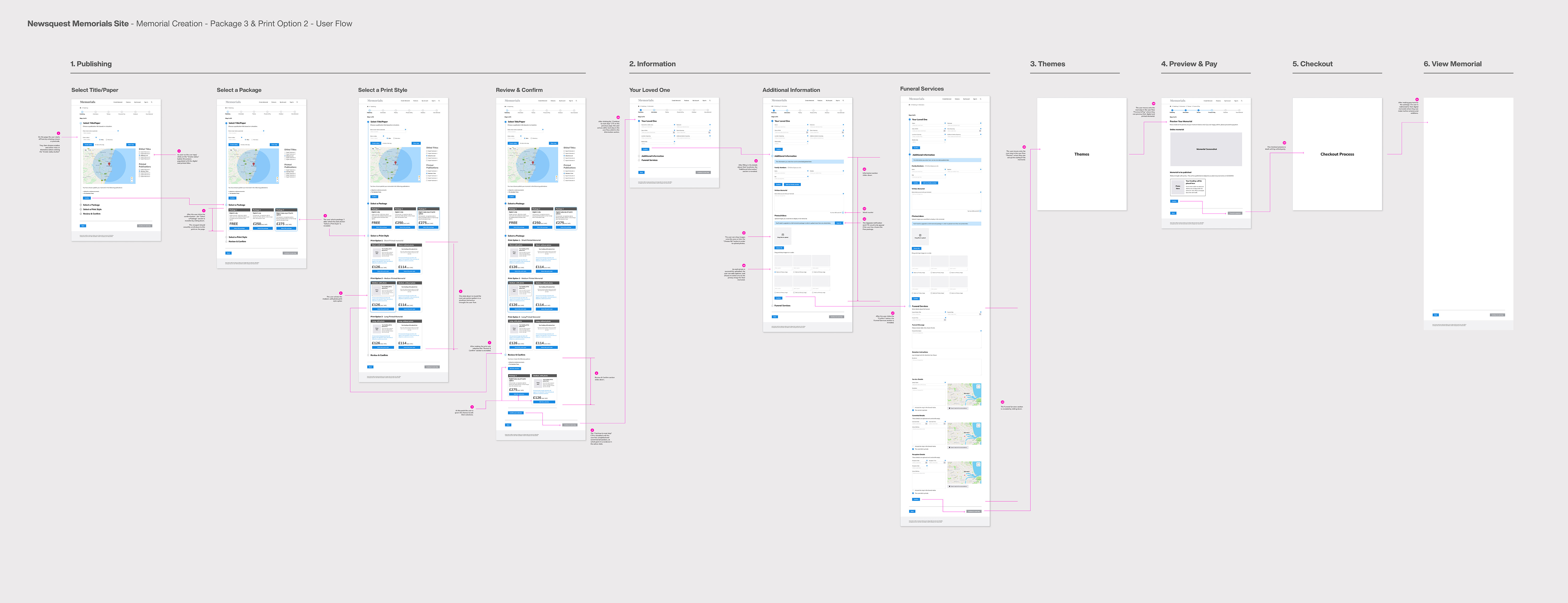Expand 'Select a Package' section on Select Title/Paper page
Image resolution: width=1568 pixels, height=603 pixels.
point(91,205)
